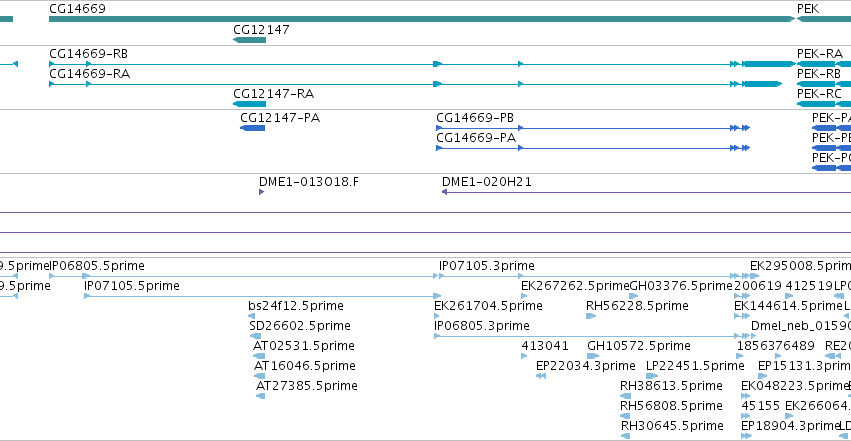Select the RH38613.5prime EST label
Image resolution: width=851 pixels, height=441 pixels.
coord(671,386)
